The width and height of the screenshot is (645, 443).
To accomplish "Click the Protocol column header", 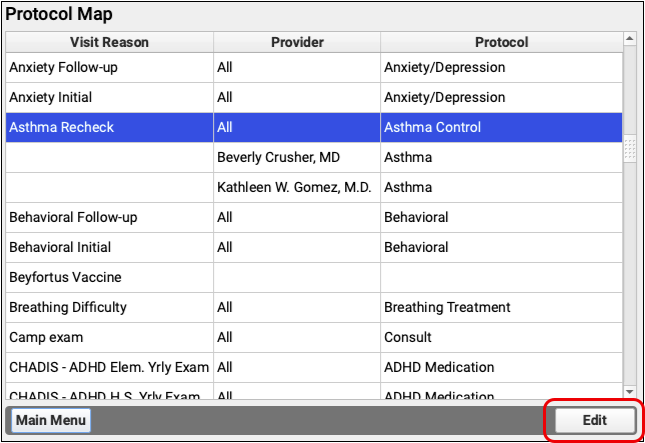I will 500,43.
